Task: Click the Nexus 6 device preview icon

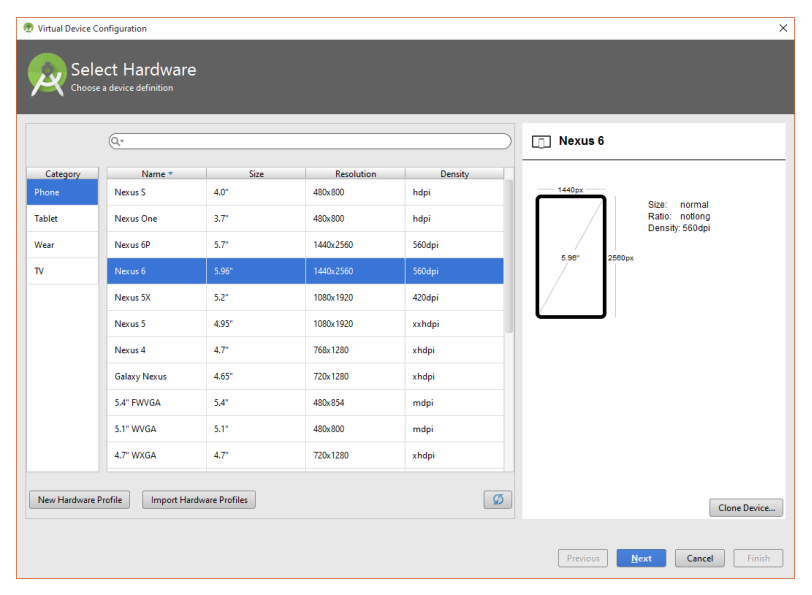Action: (541, 141)
